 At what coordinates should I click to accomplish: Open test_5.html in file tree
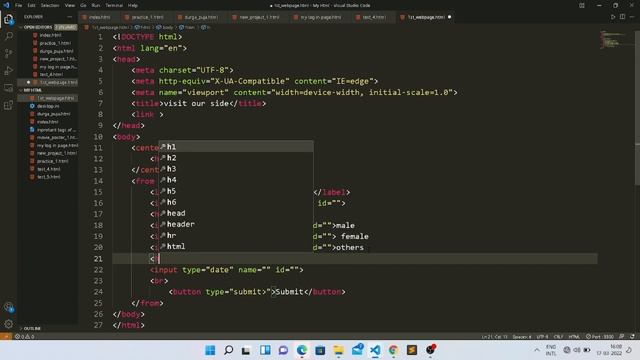point(48,177)
